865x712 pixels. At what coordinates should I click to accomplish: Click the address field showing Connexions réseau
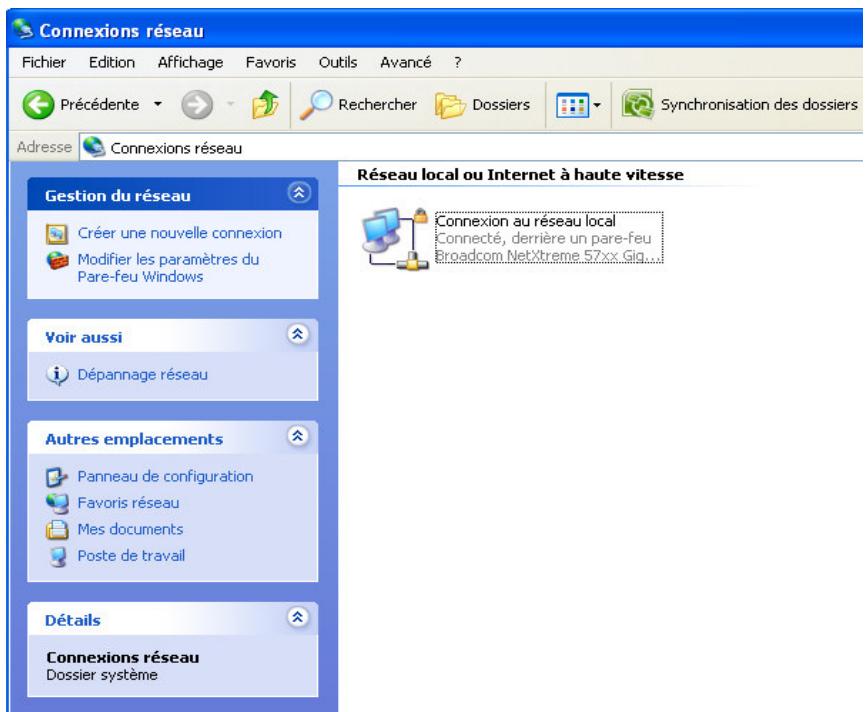pyautogui.click(x=471, y=147)
